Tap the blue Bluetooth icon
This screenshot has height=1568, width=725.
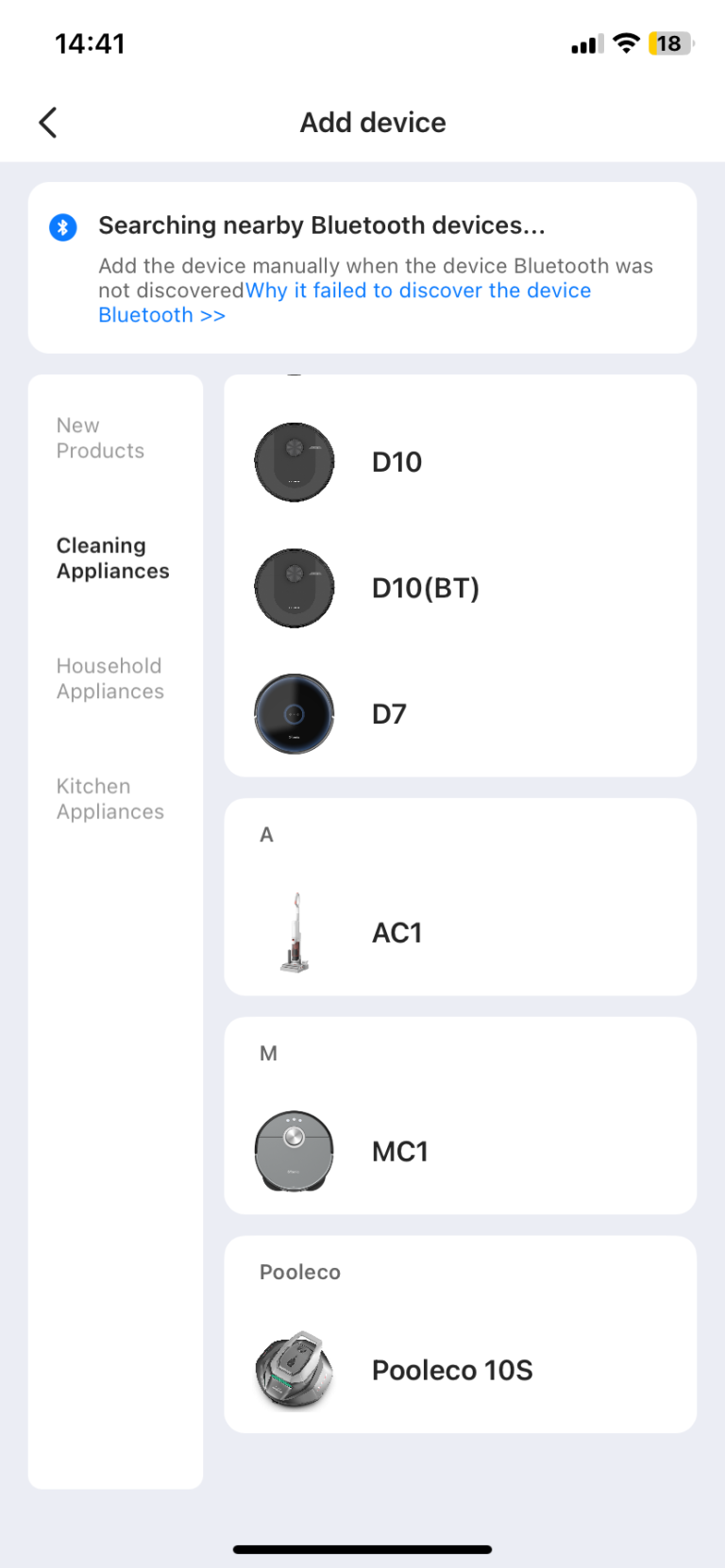63,226
